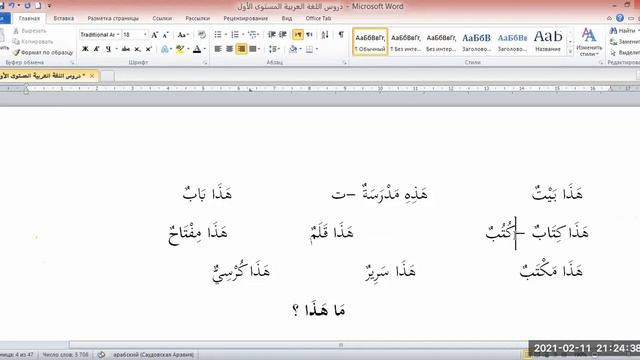Center the paragraph
This screenshot has width=640, height=360.
tap(229, 49)
